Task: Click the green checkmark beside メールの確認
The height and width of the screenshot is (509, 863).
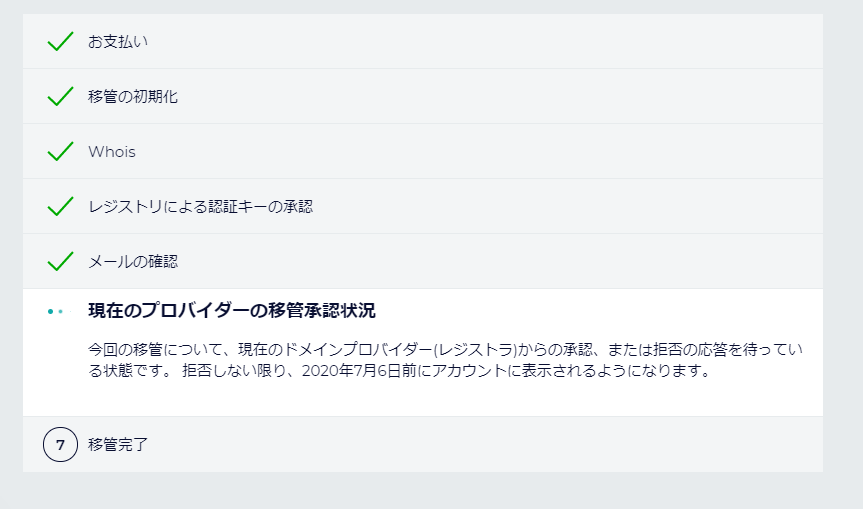Action: 60,261
